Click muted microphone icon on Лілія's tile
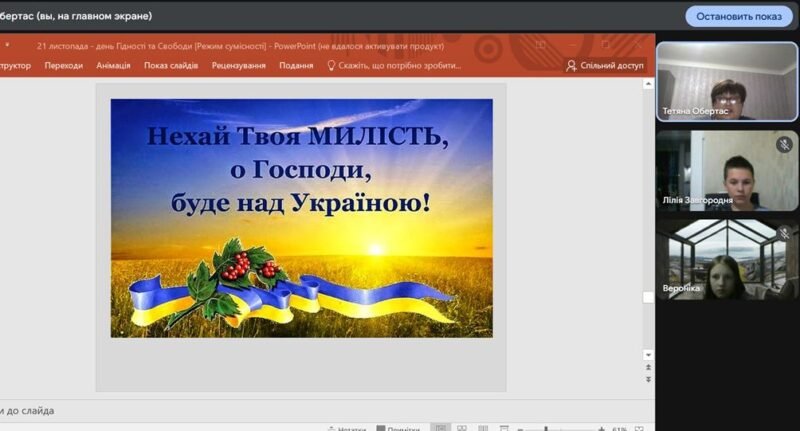This screenshot has width=800, height=431. click(784, 145)
